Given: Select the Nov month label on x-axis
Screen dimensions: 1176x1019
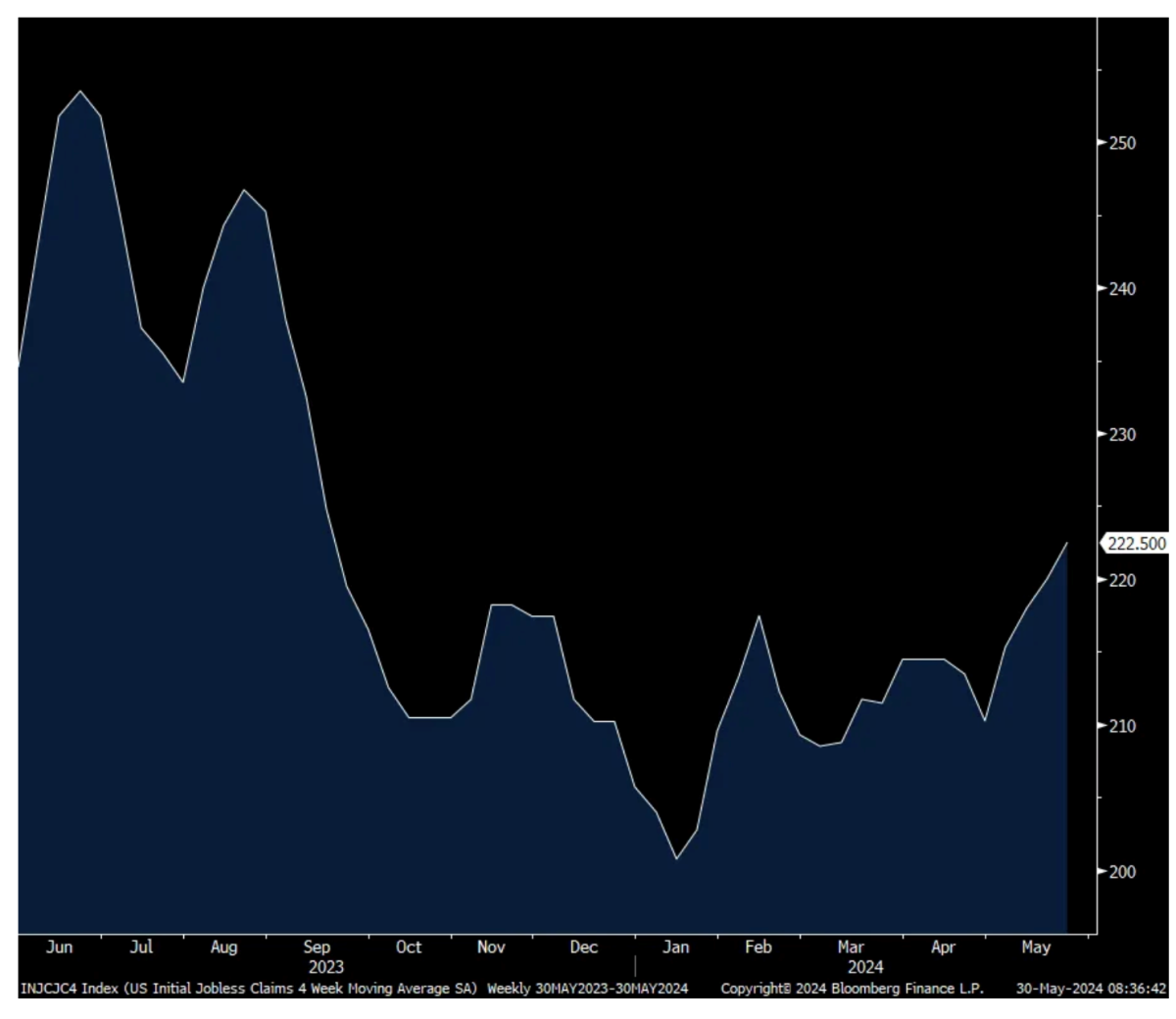Looking at the screenshot, I should (x=491, y=947).
